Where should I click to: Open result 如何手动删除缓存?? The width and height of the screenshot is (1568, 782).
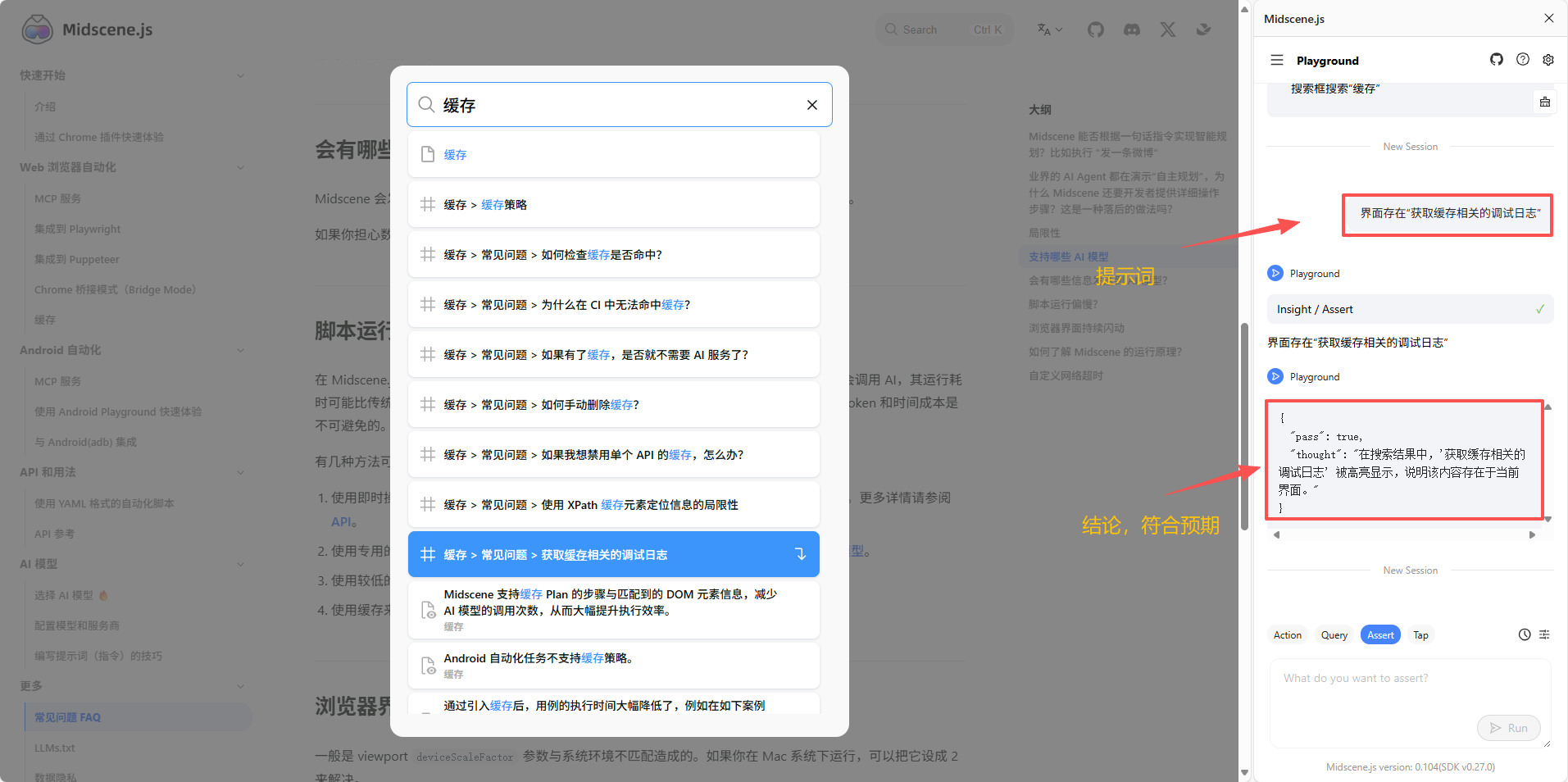coord(614,404)
